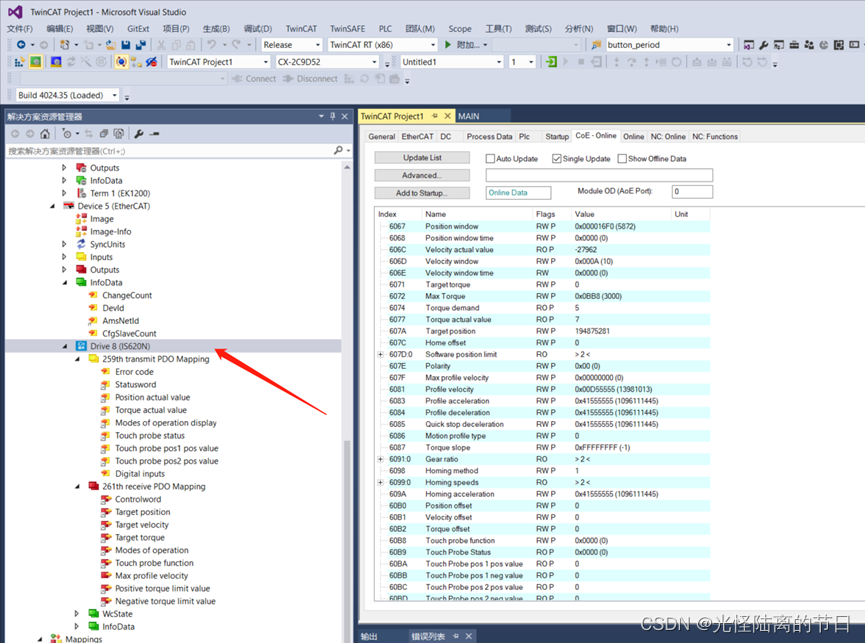
Task: Select the Statusword tree item
Action: click(x=135, y=384)
